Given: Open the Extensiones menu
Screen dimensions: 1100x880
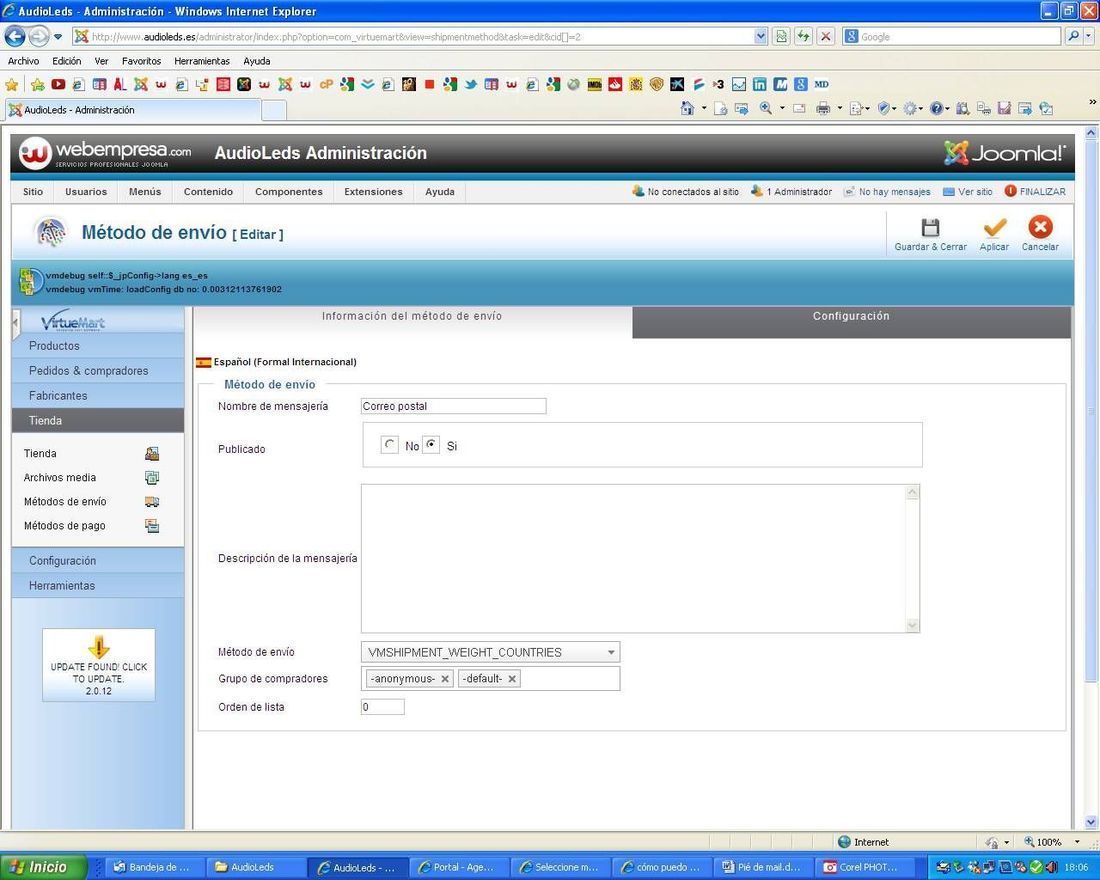Looking at the screenshot, I should pyautogui.click(x=373, y=192).
